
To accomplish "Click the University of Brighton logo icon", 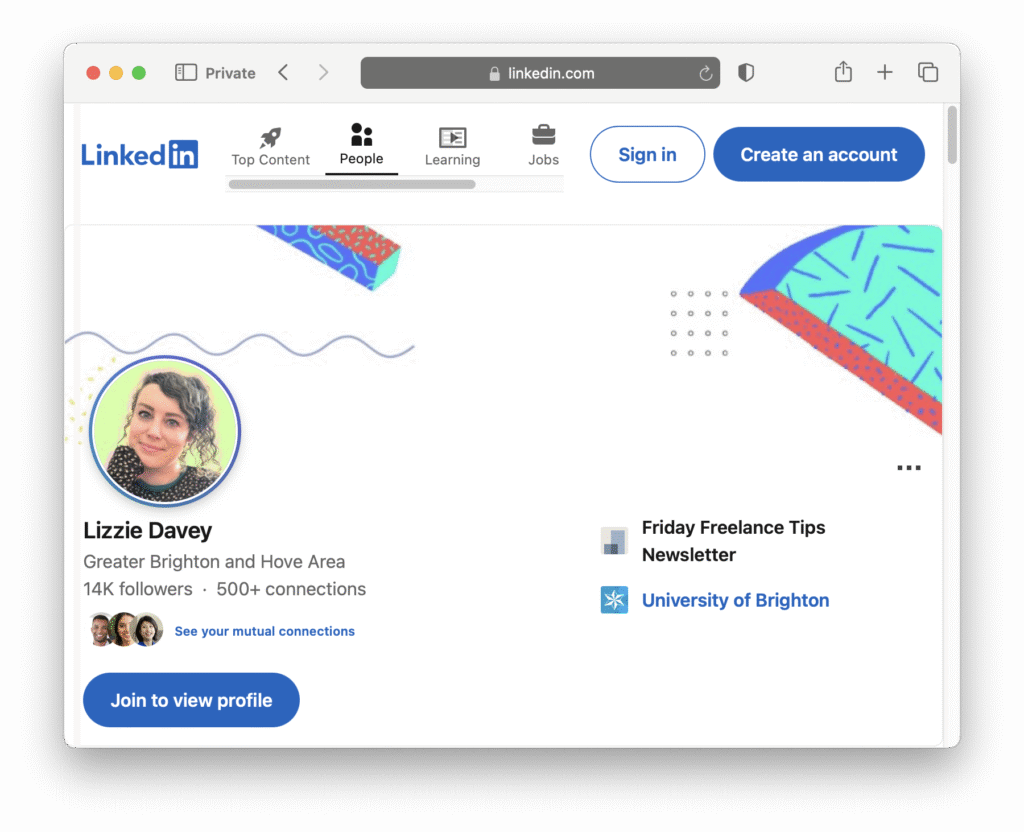I will point(613,600).
